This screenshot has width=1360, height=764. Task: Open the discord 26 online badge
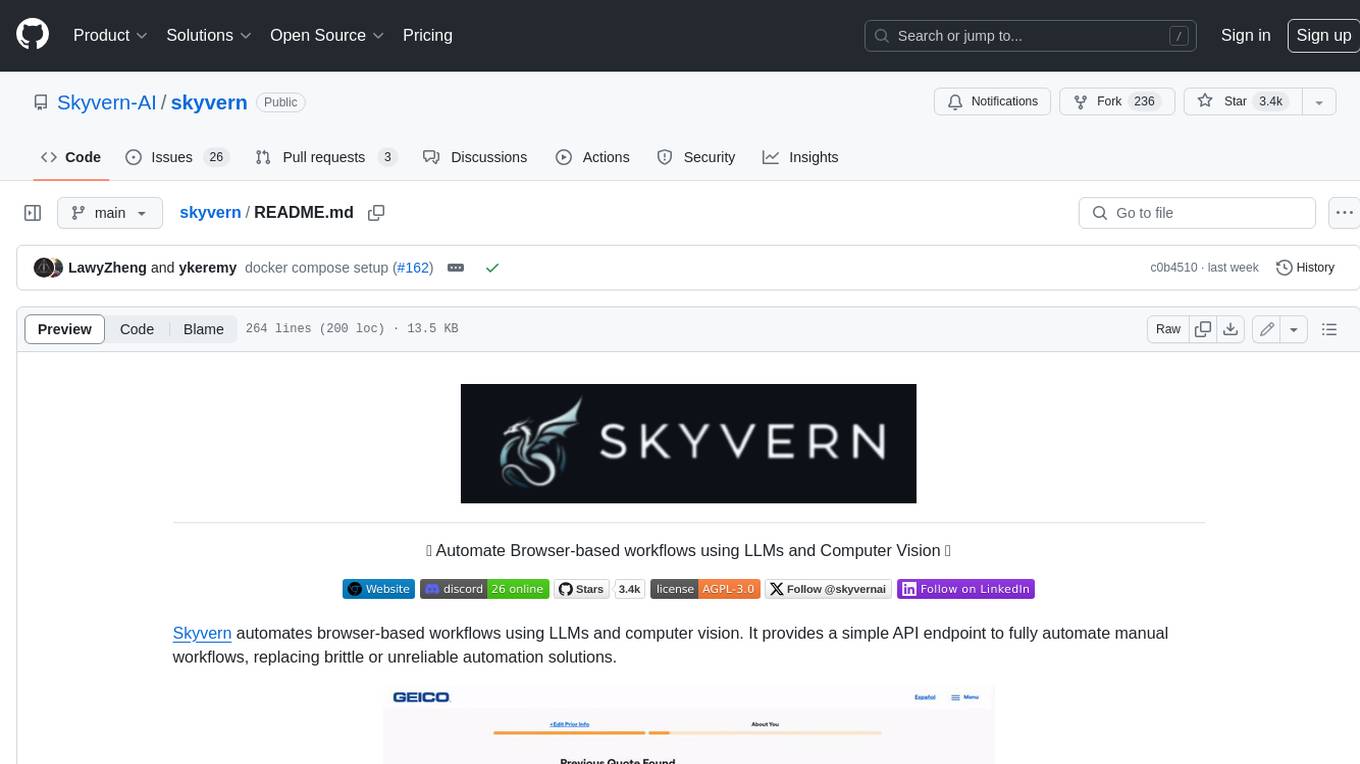tap(484, 589)
